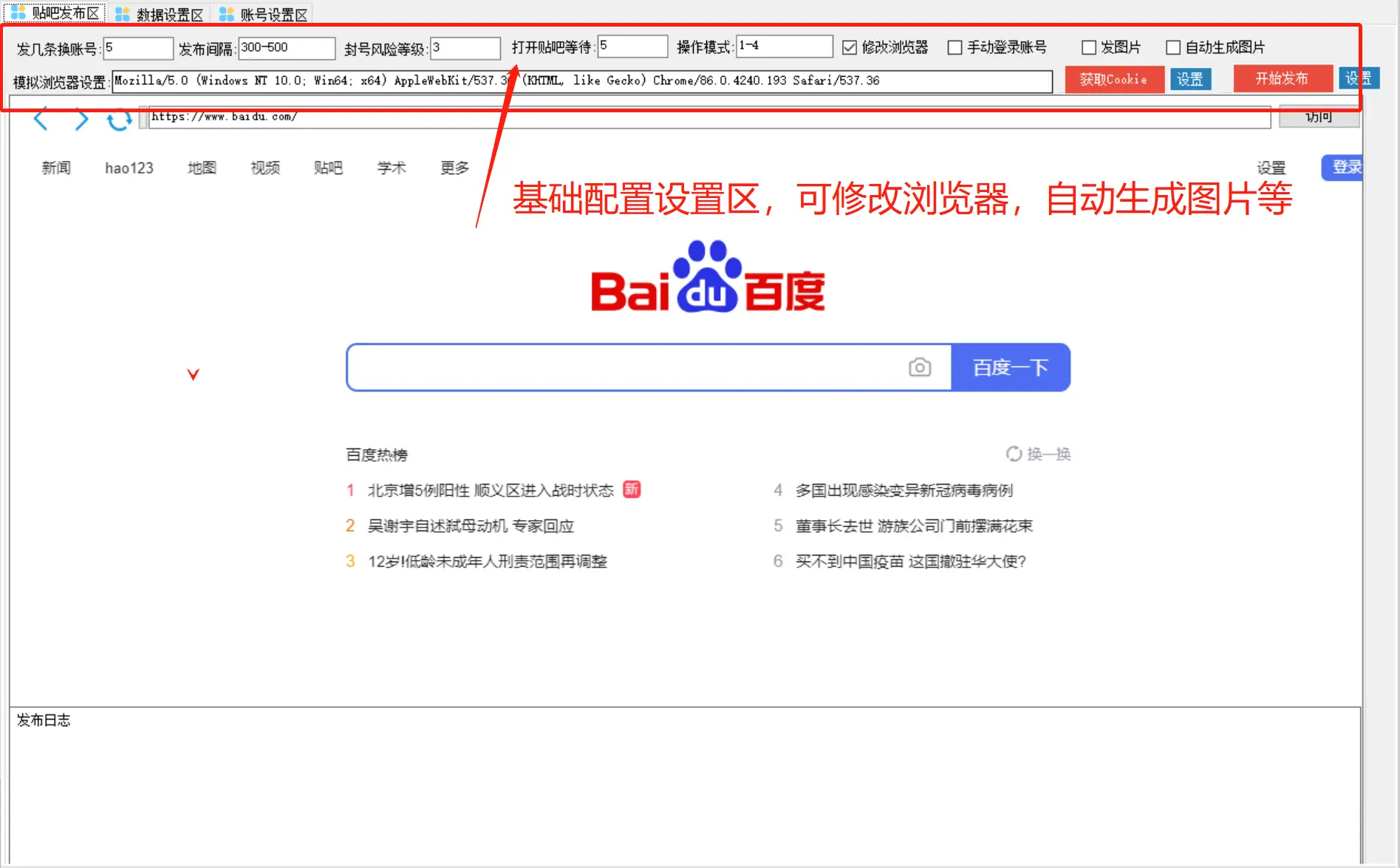Reload the page with the refresh icon

coord(119,120)
